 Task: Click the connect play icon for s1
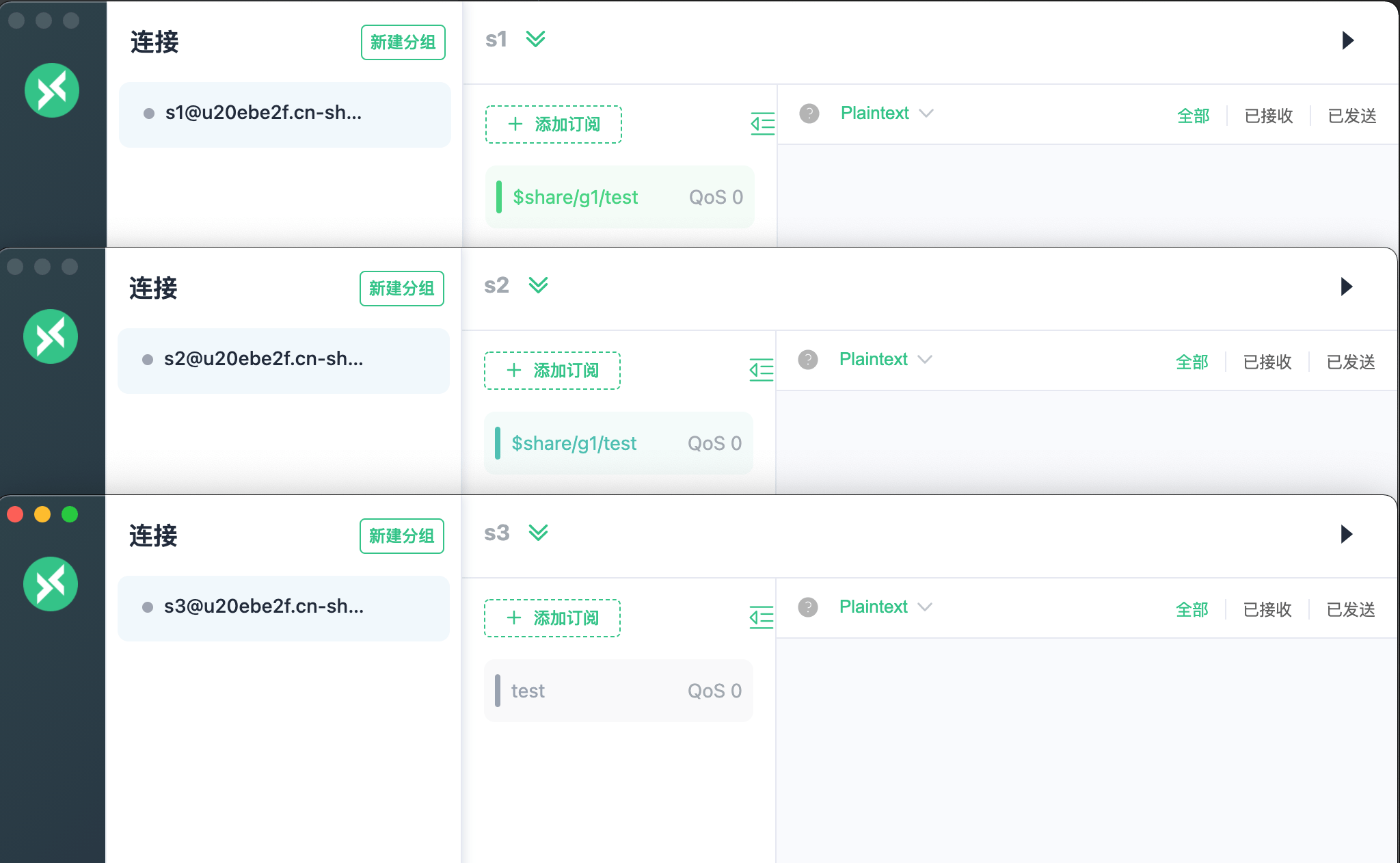point(1347,40)
